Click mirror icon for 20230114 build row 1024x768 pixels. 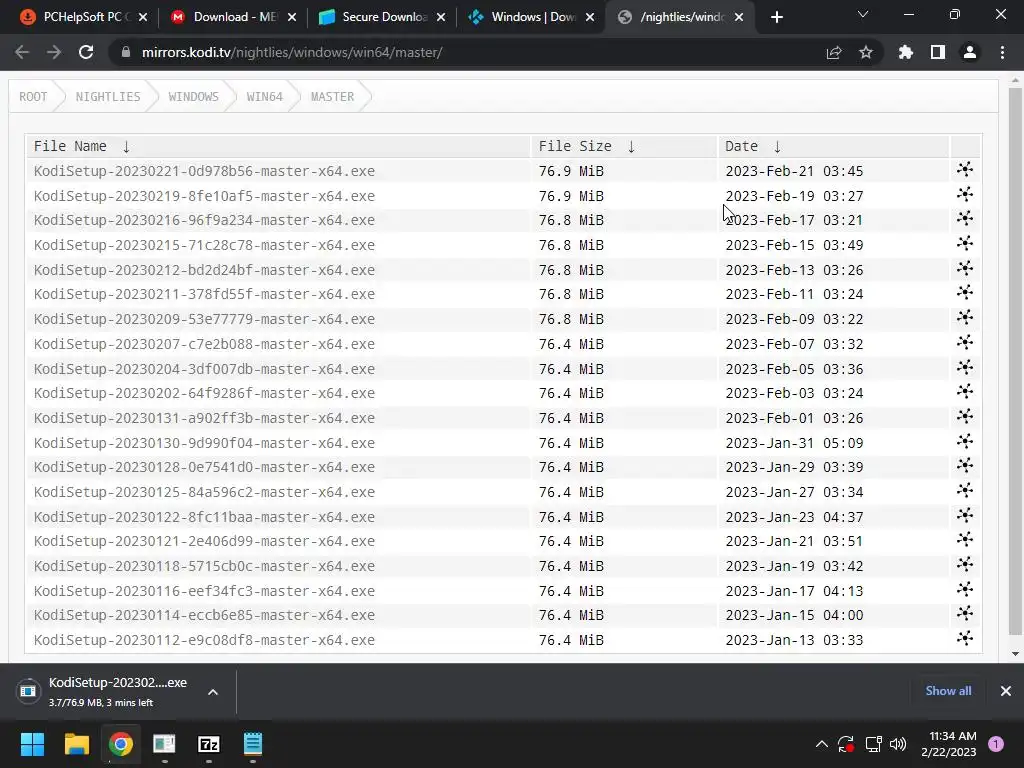[965, 613]
